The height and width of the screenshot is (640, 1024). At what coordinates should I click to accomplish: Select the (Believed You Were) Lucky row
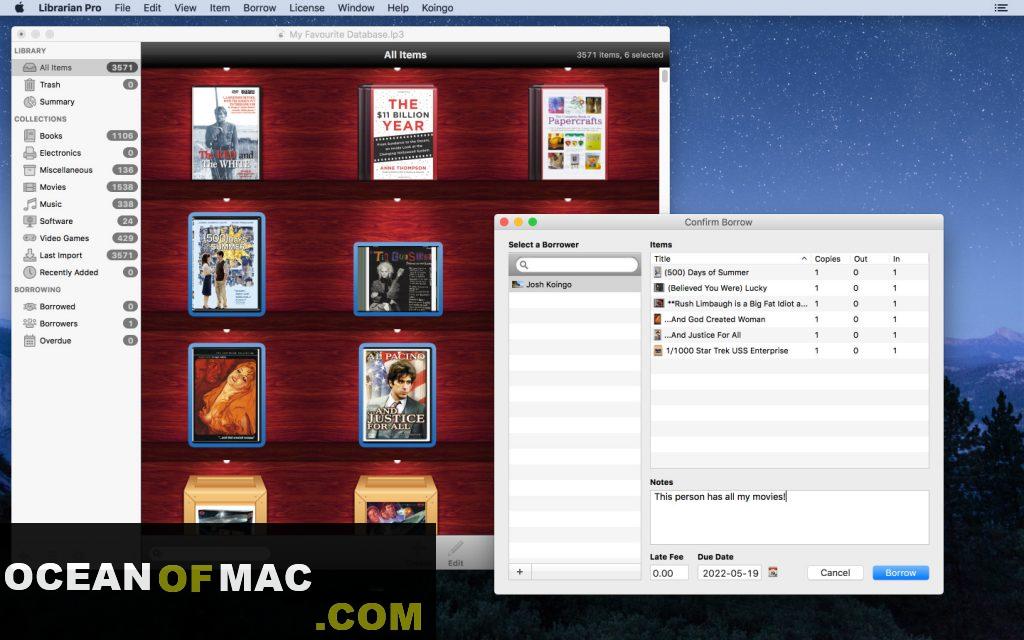(790, 288)
